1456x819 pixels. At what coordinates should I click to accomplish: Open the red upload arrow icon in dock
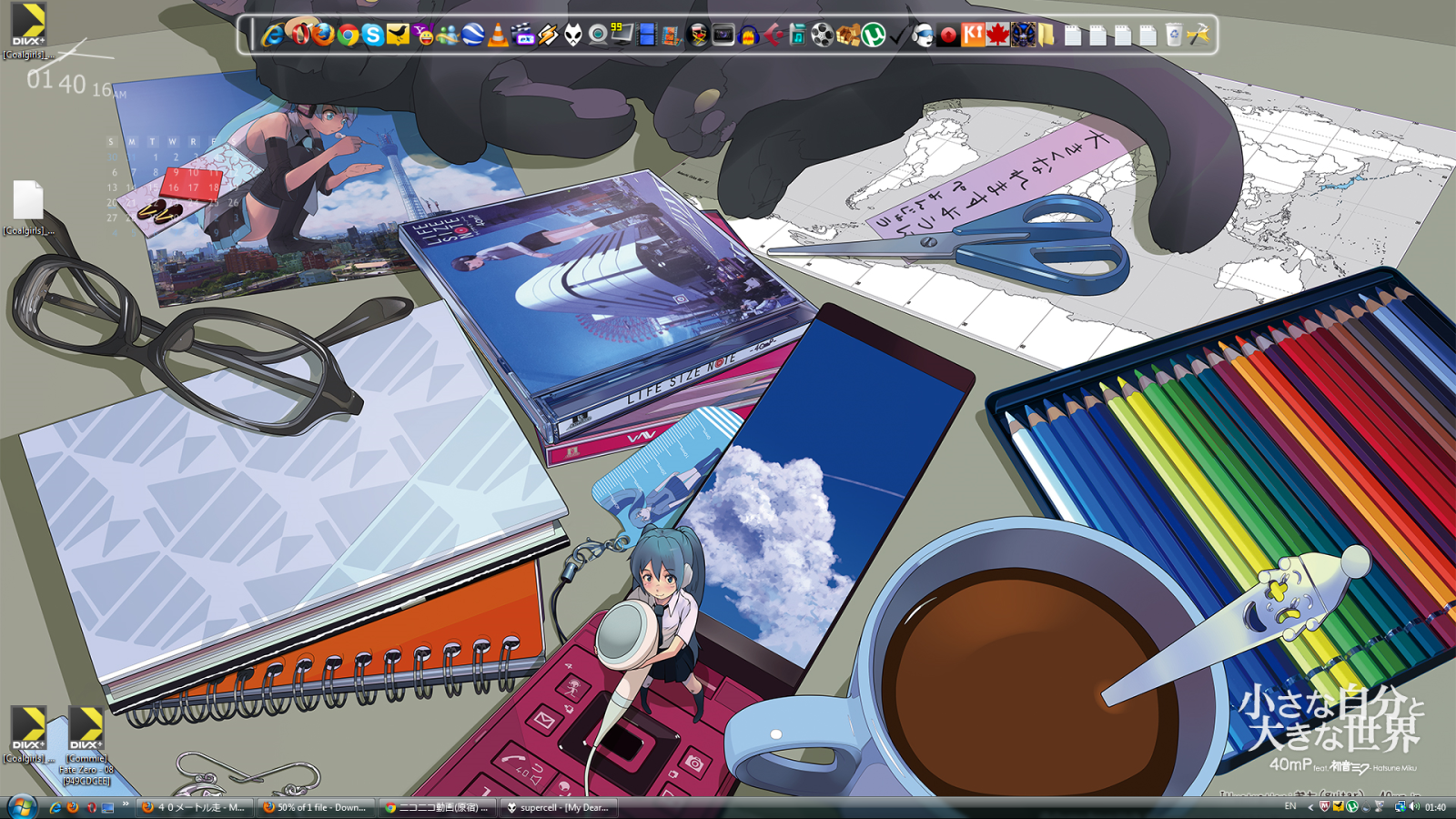click(x=947, y=35)
